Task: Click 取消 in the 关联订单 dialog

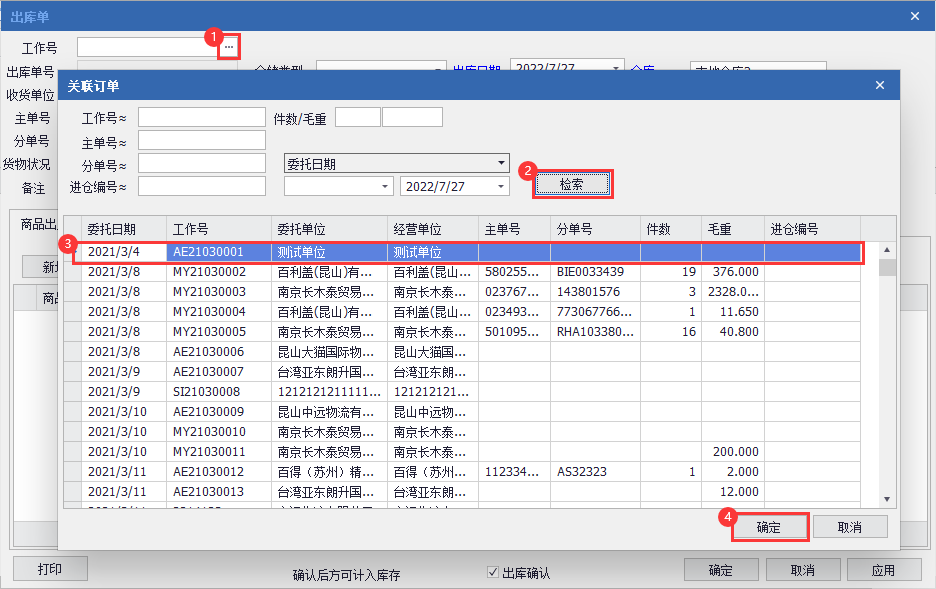Action: [x=849, y=527]
